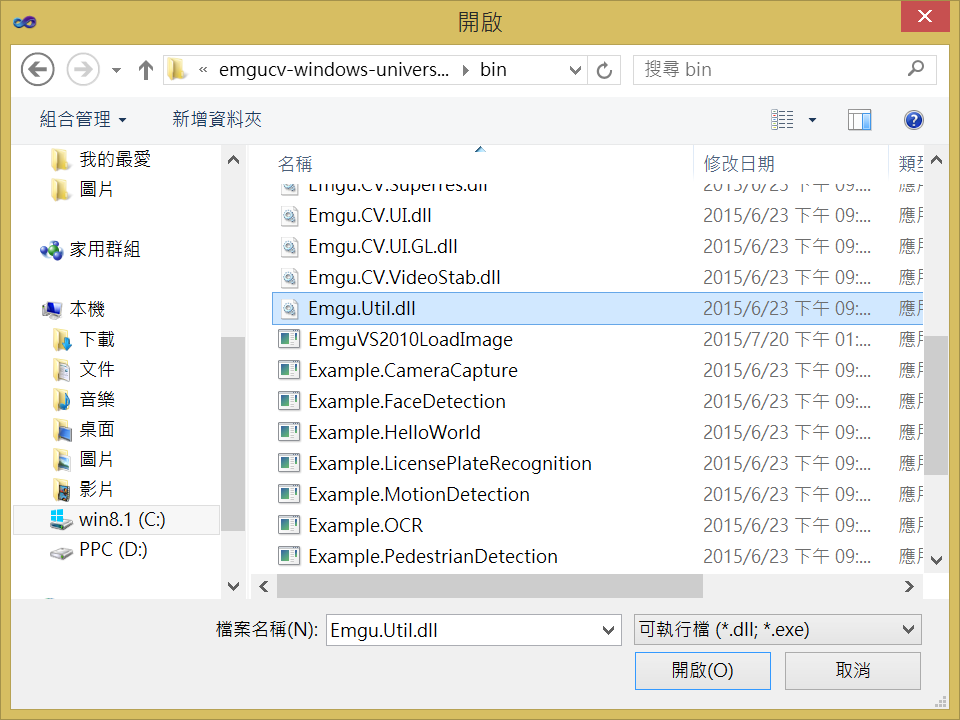The image size is (960, 720).
Task: Select 我的最愛 in navigation pane
Action: pos(114,159)
